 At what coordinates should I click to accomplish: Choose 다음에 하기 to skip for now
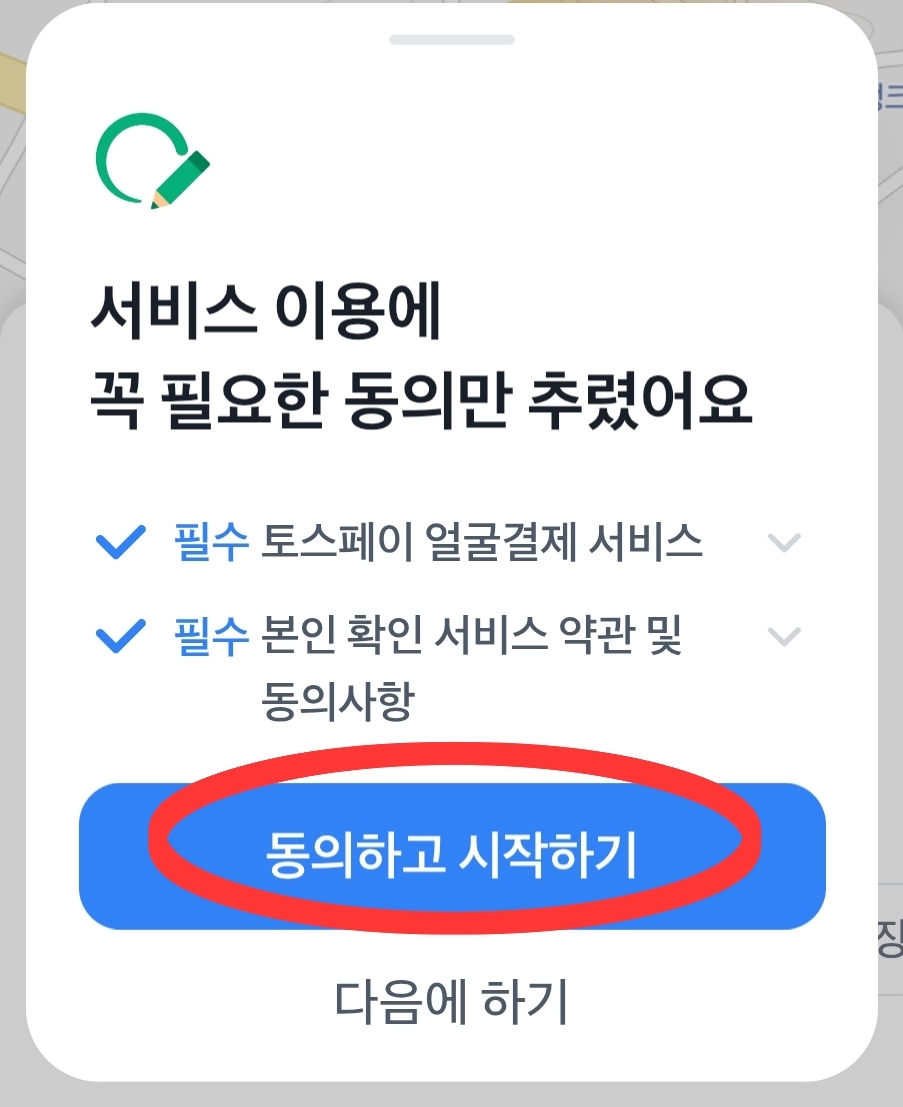(x=451, y=1001)
